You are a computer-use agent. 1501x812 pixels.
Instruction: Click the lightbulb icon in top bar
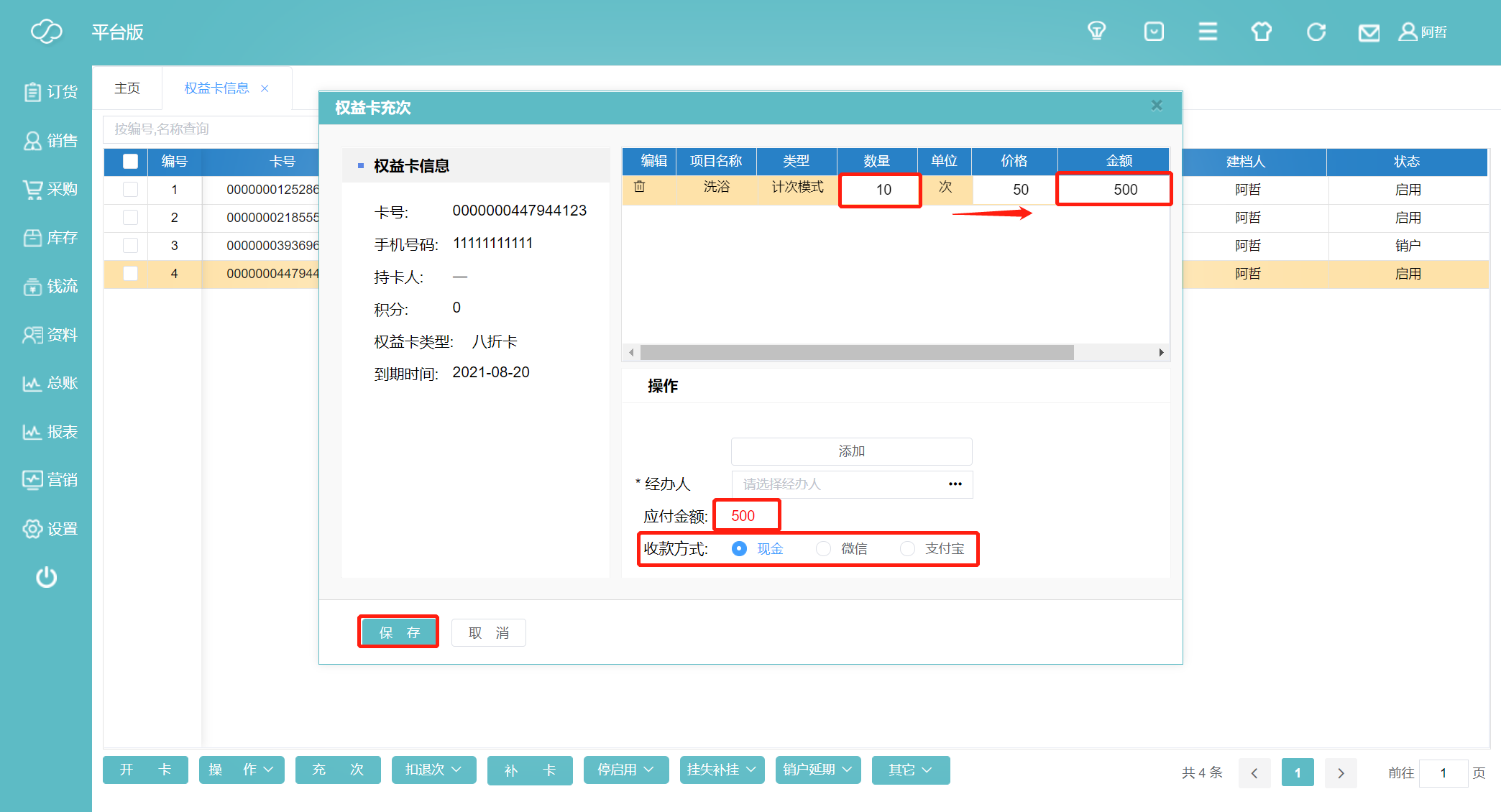click(x=1096, y=32)
